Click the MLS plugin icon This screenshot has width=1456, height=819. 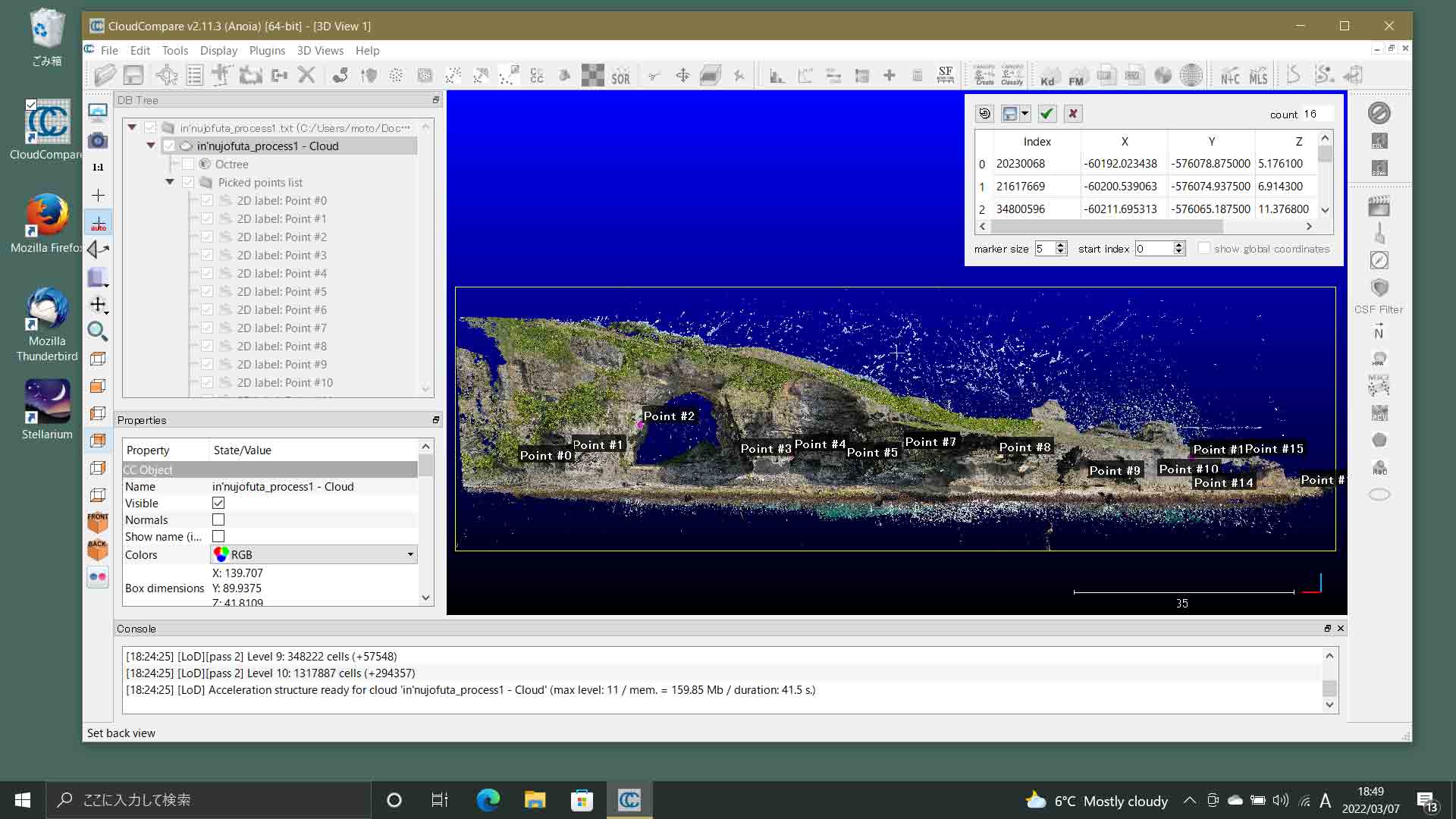(x=1258, y=75)
